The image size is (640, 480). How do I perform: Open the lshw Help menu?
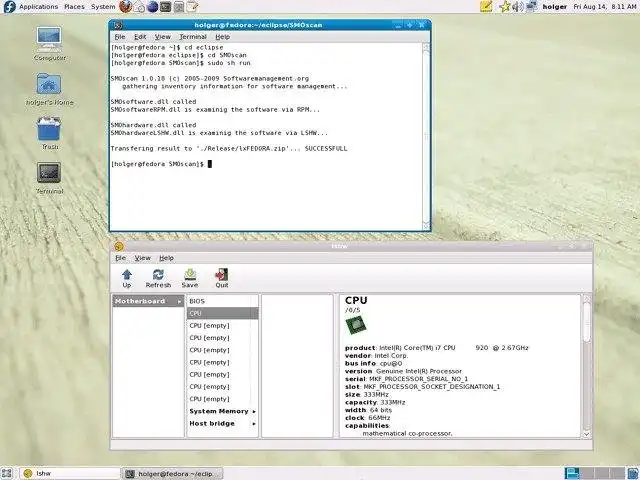[166, 258]
